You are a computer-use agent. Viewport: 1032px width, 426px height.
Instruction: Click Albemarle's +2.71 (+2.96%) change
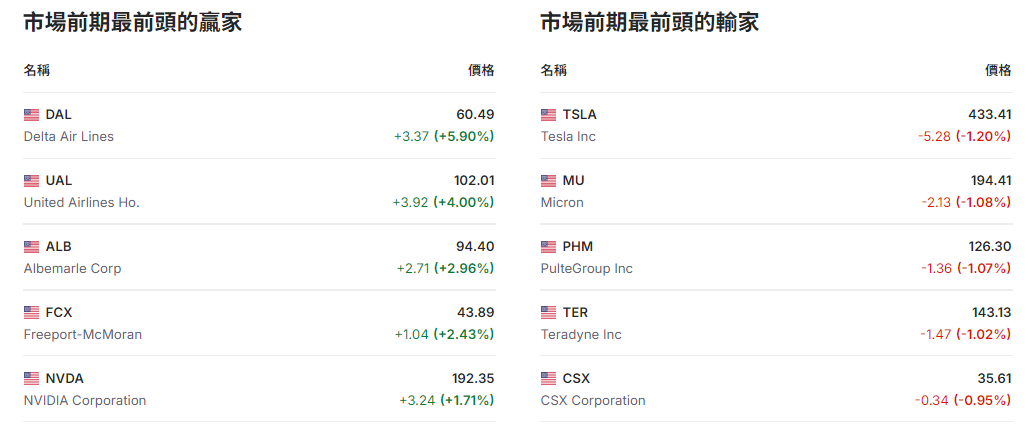445,268
